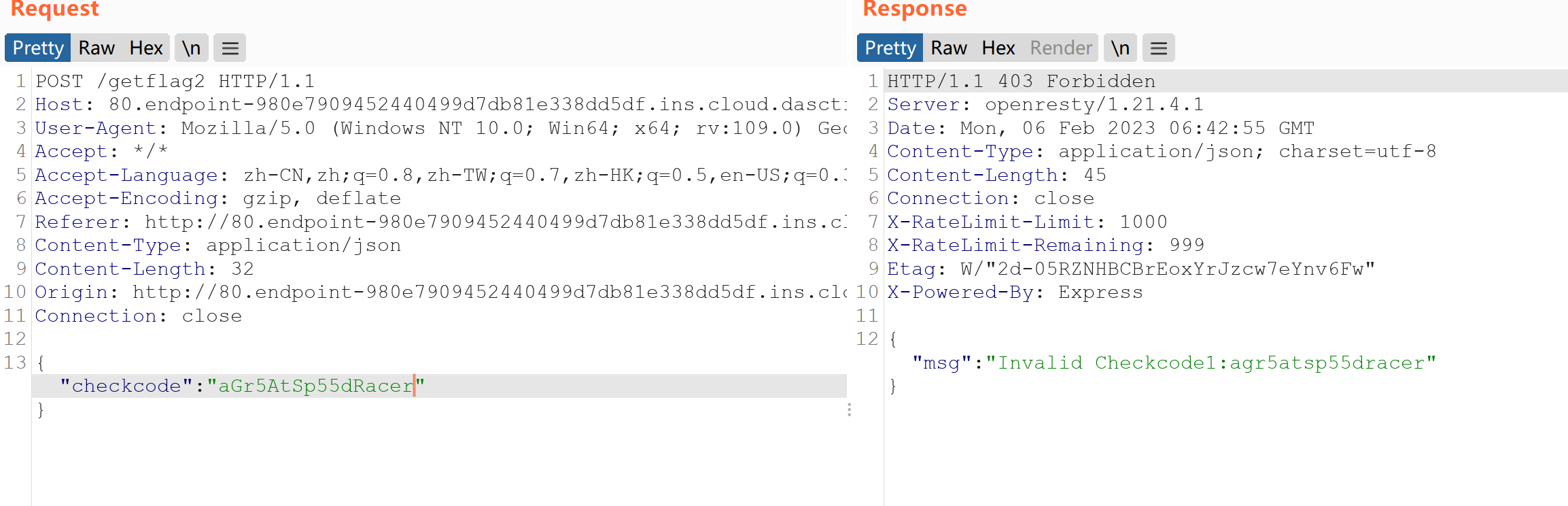Screen dimensions: 1568x506
Task: Click the Host header line in request
Action: click(440, 105)
